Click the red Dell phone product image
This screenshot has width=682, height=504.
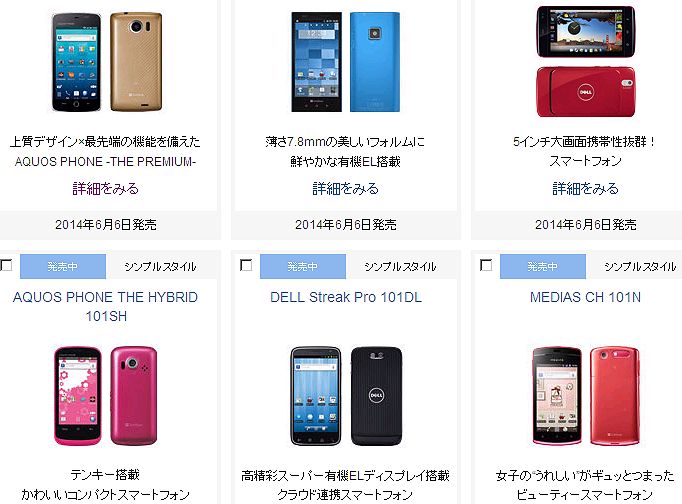(x=585, y=61)
